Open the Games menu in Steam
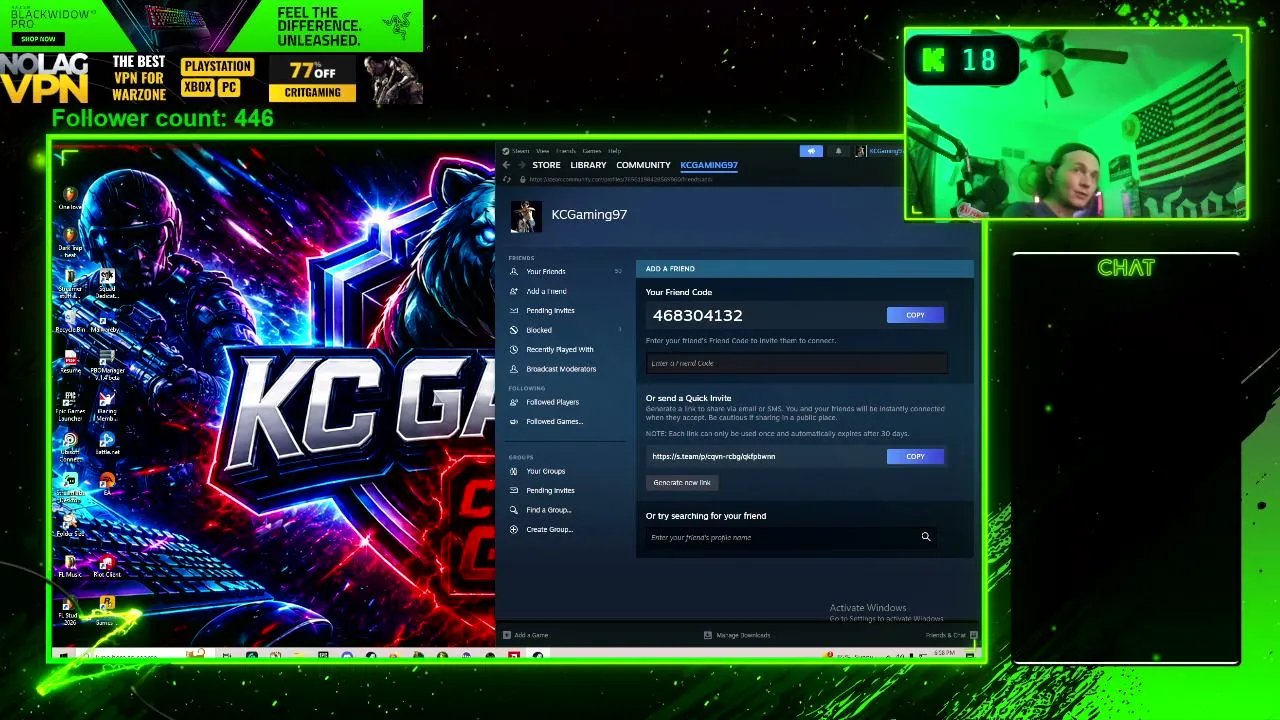1280x720 pixels. (x=592, y=151)
